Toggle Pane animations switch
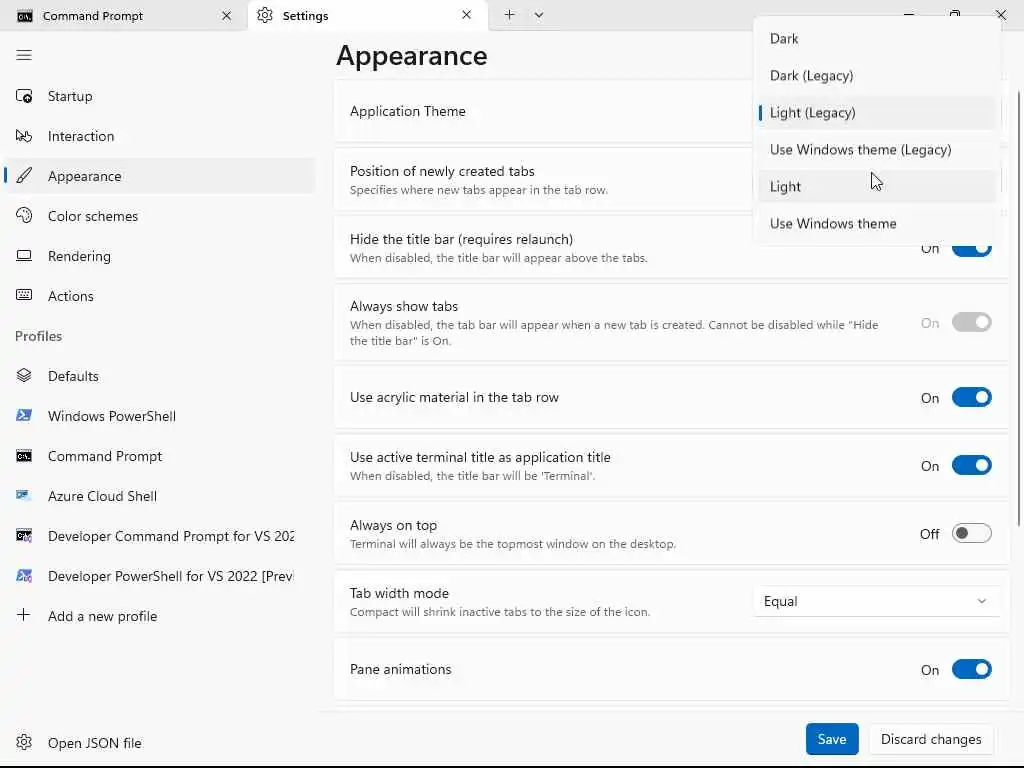Screen dimensions: 1024x768 (x=971, y=669)
